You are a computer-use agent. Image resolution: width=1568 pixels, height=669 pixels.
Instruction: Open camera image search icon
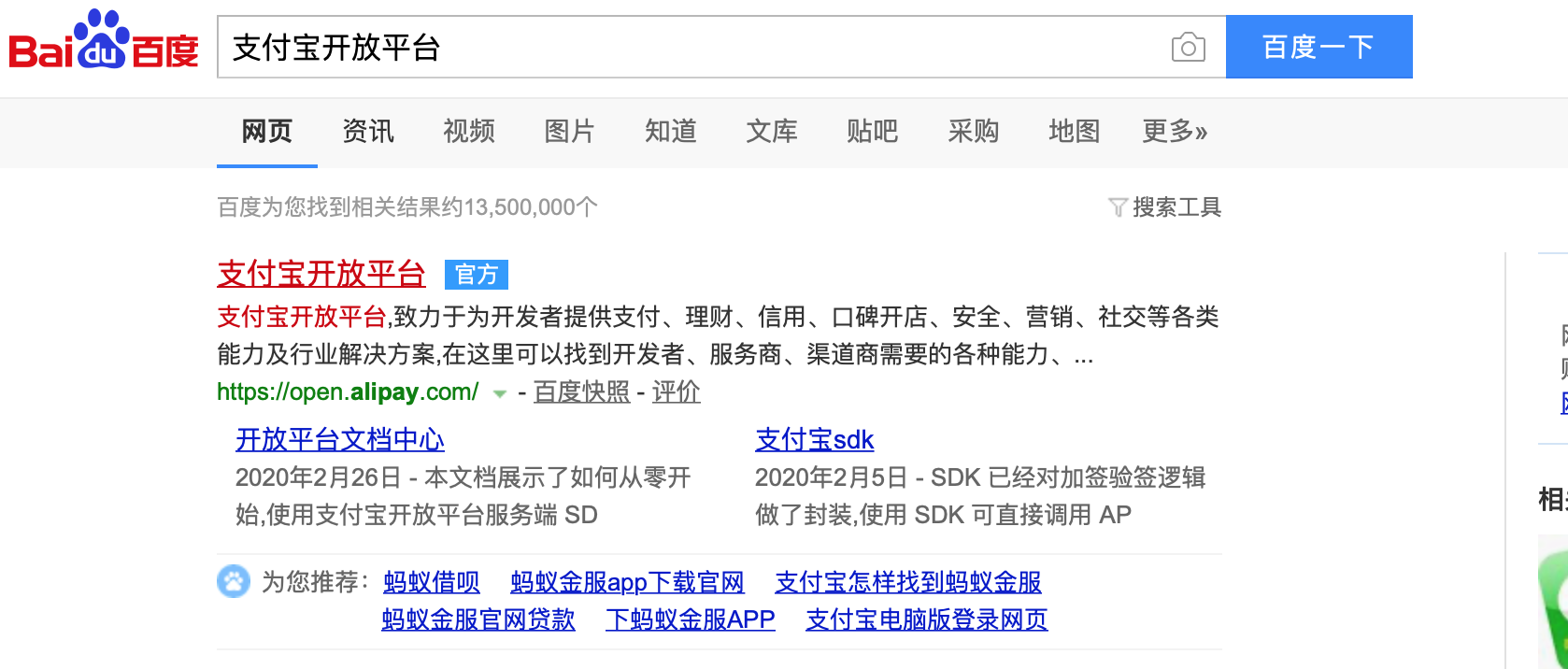(x=1188, y=47)
